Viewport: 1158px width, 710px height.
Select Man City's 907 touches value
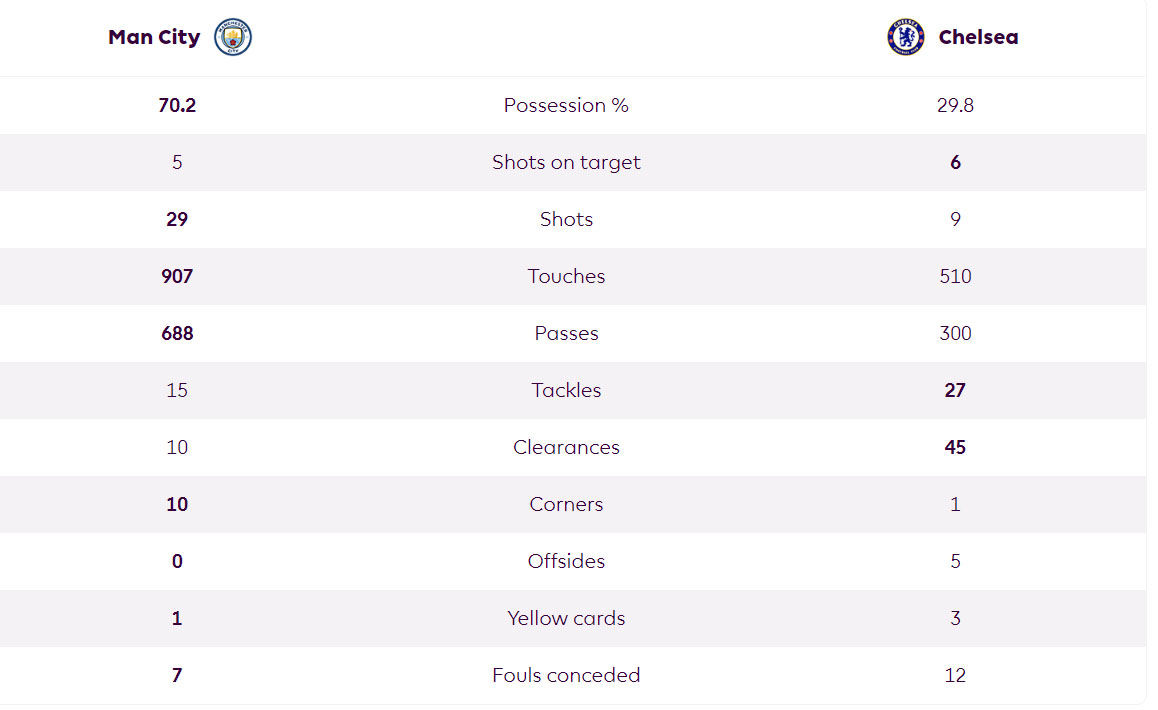click(177, 276)
